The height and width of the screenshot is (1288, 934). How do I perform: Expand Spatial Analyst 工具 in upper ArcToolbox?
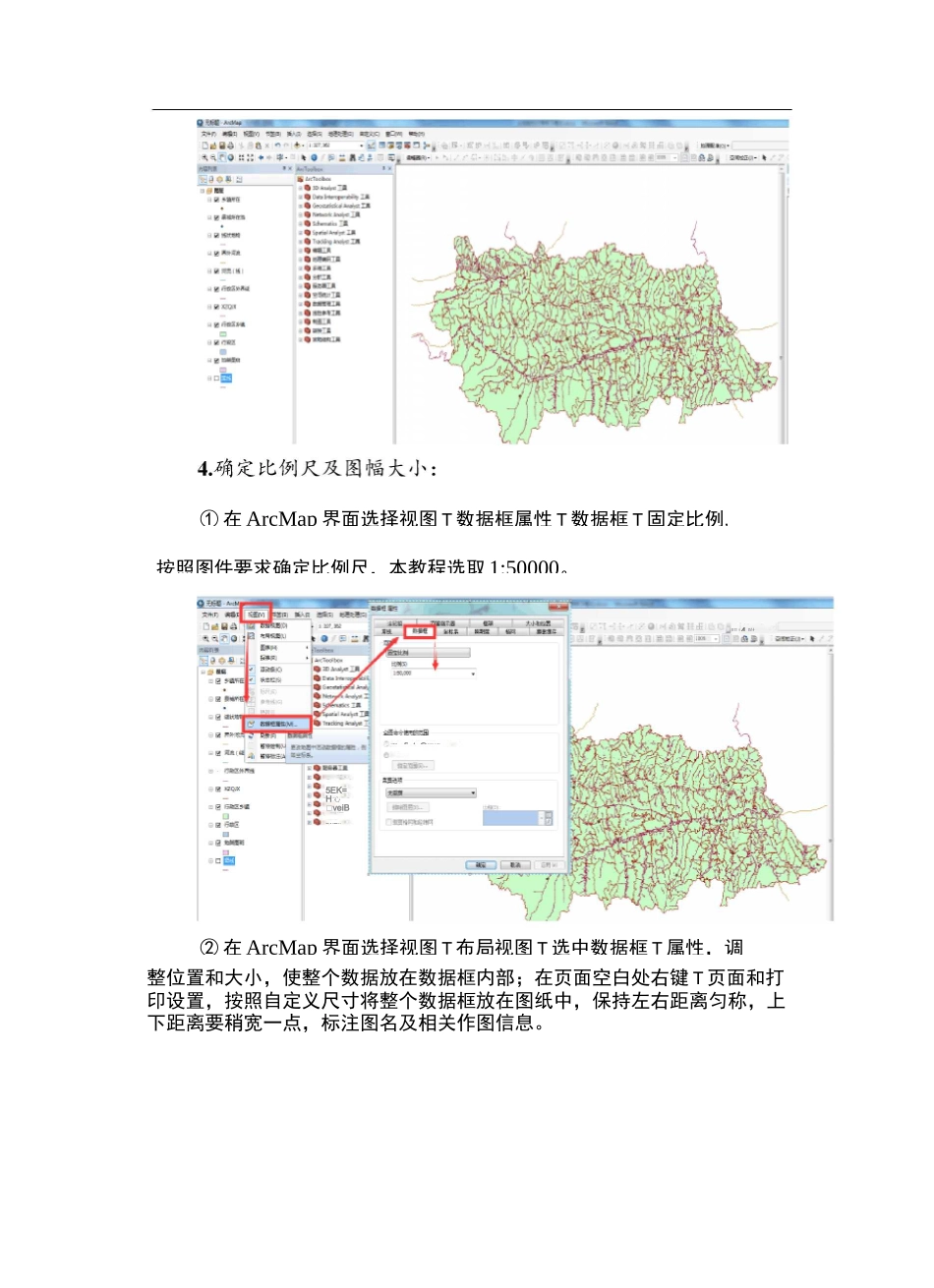click(x=301, y=232)
